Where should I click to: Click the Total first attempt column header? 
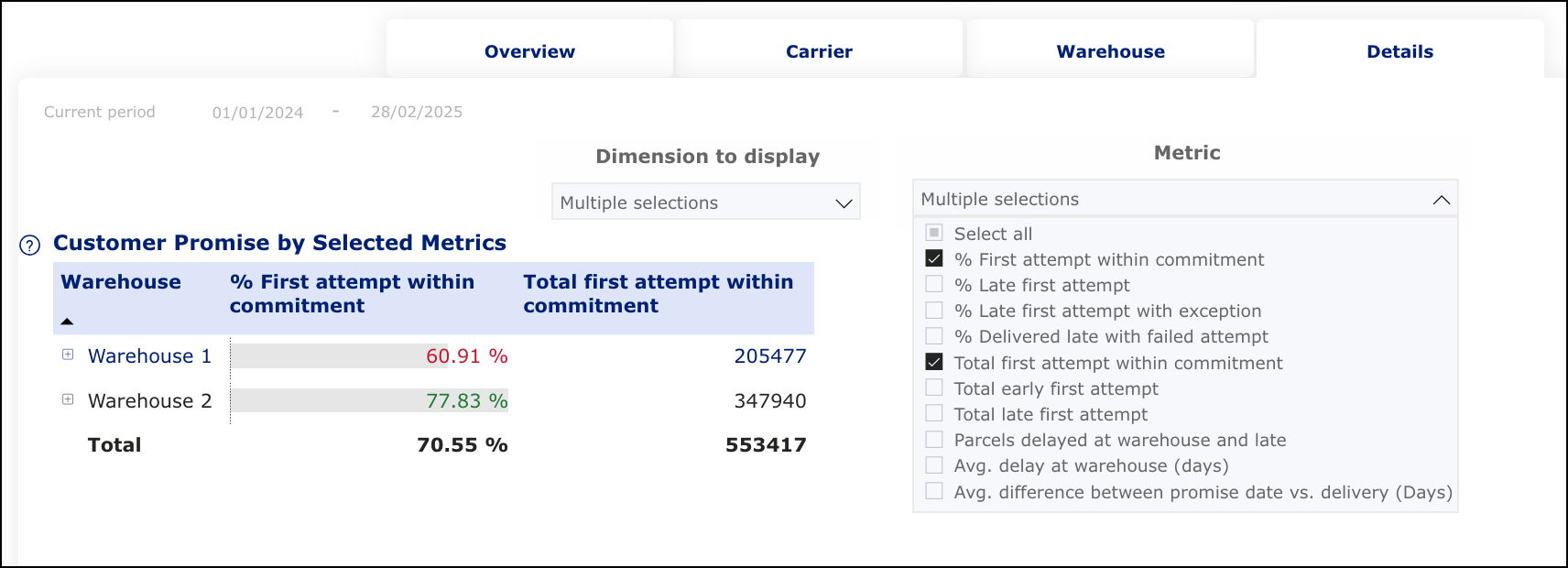(658, 293)
